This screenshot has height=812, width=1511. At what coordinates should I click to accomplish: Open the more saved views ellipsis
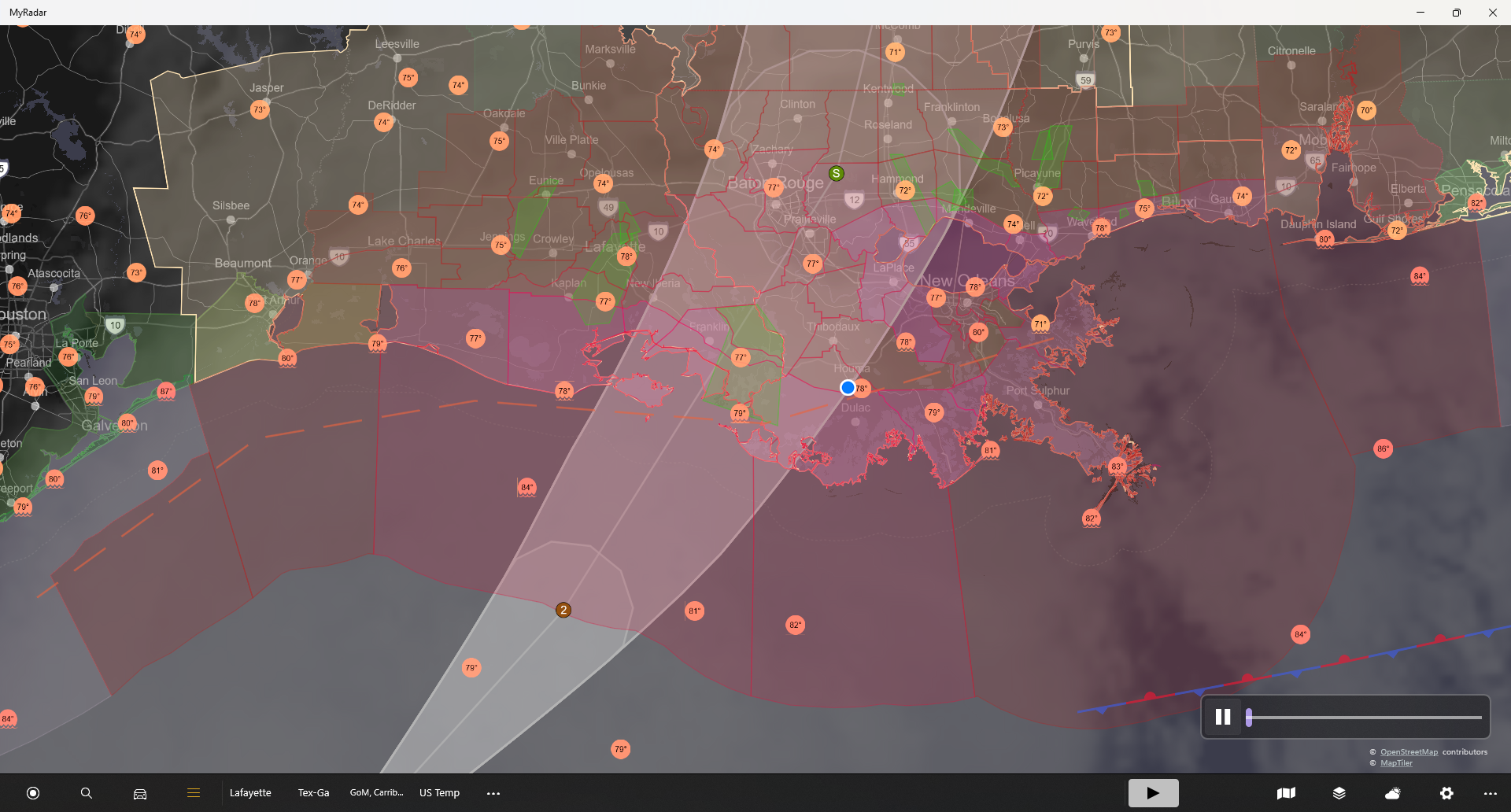tap(493, 793)
